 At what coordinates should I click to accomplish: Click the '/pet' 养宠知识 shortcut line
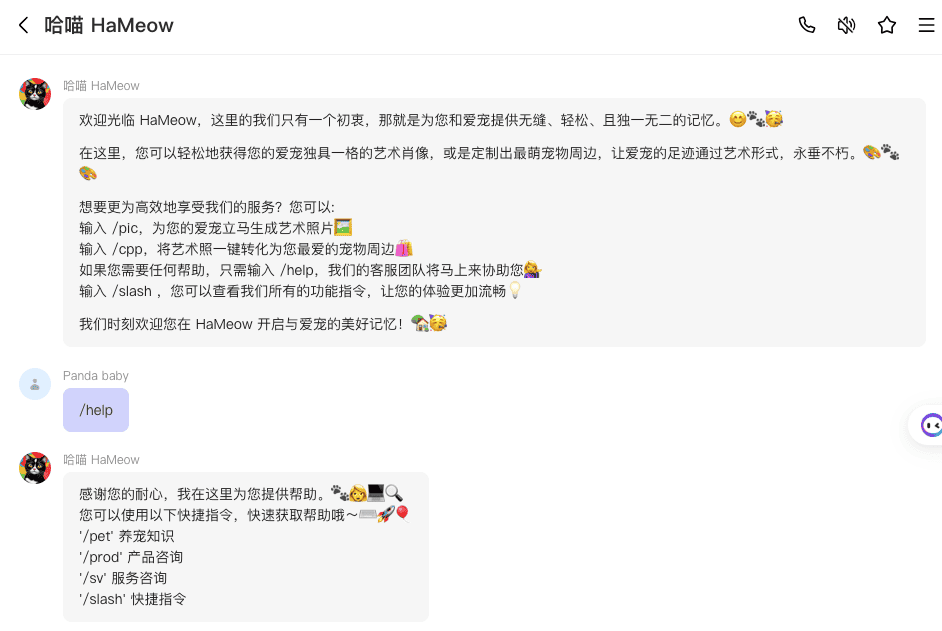coord(127,536)
